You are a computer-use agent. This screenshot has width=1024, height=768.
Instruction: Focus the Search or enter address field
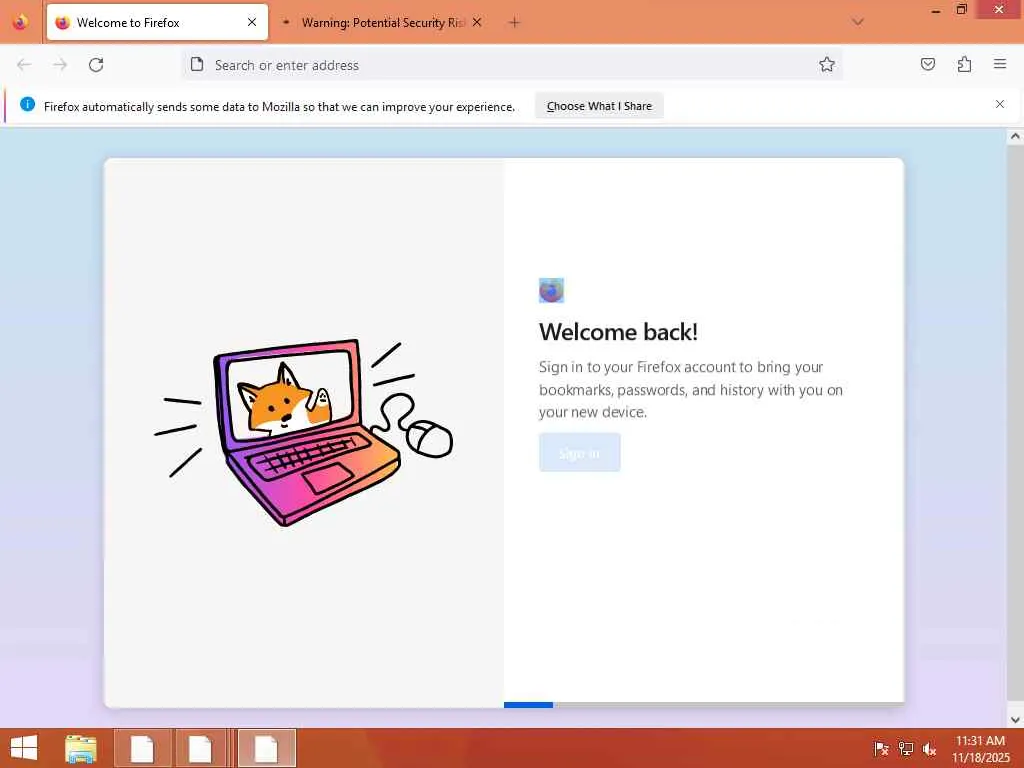click(513, 65)
